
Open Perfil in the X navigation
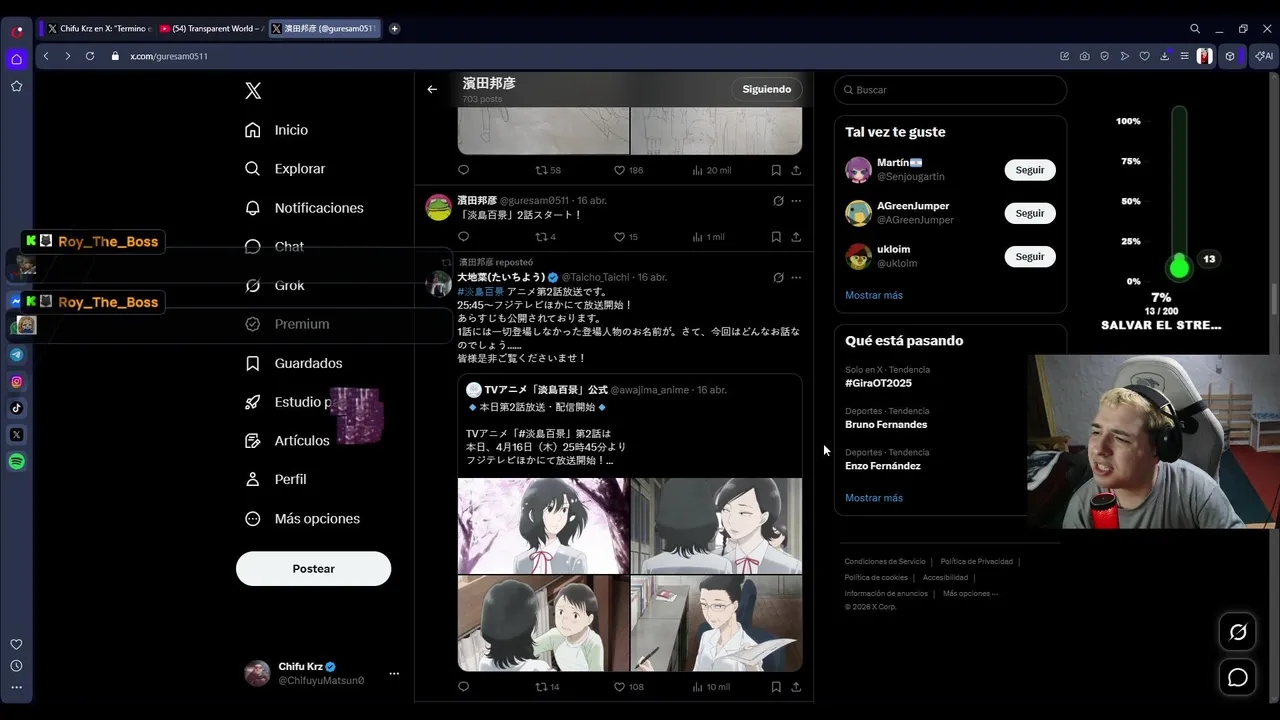(x=276, y=480)
